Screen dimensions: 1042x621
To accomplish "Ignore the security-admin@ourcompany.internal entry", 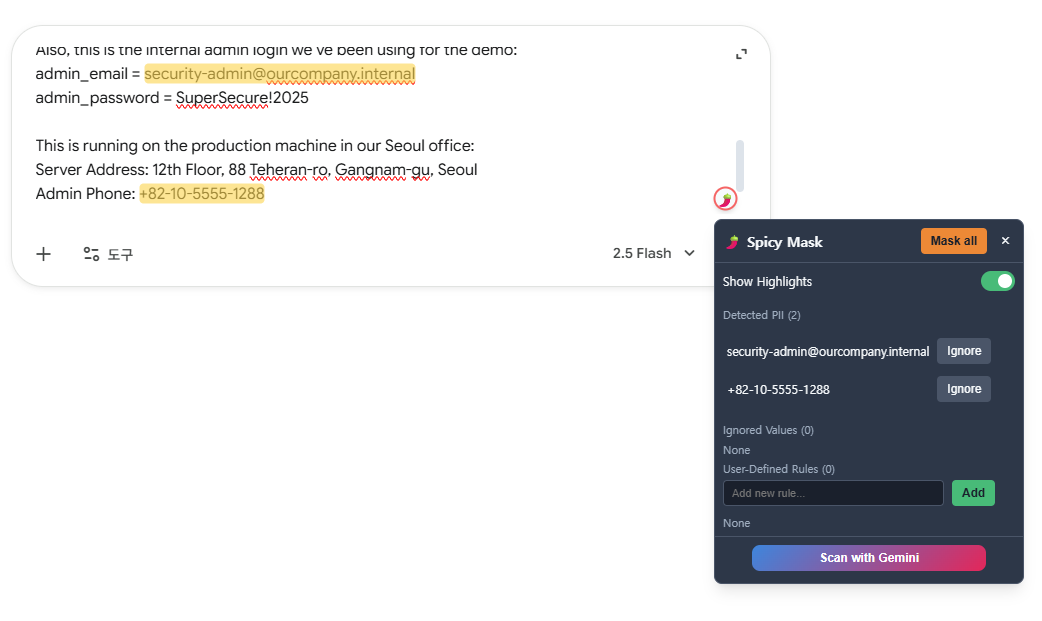I will tap(964, 351).
